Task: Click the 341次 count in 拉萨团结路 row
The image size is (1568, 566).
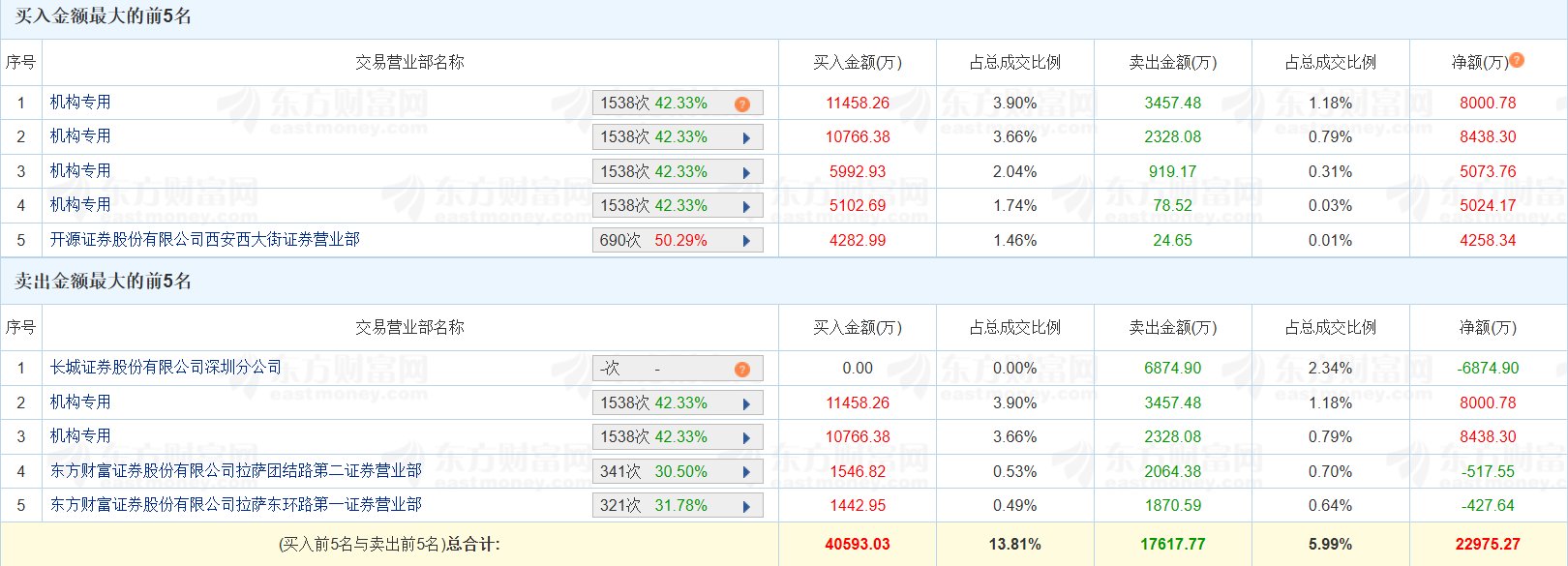Action: click(x=620, y=471)
